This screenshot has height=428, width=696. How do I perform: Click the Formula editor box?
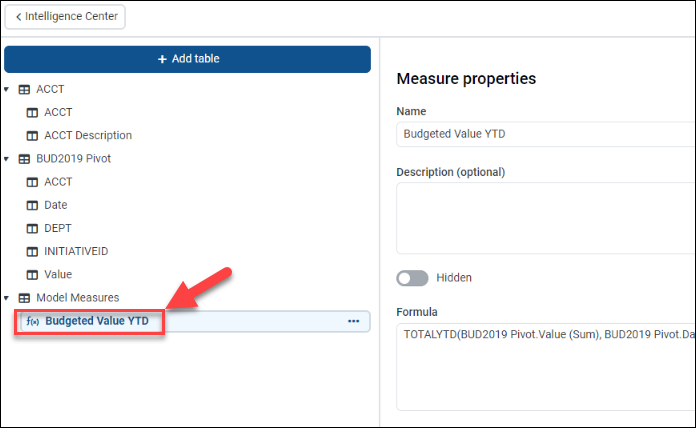pos(545,365)
